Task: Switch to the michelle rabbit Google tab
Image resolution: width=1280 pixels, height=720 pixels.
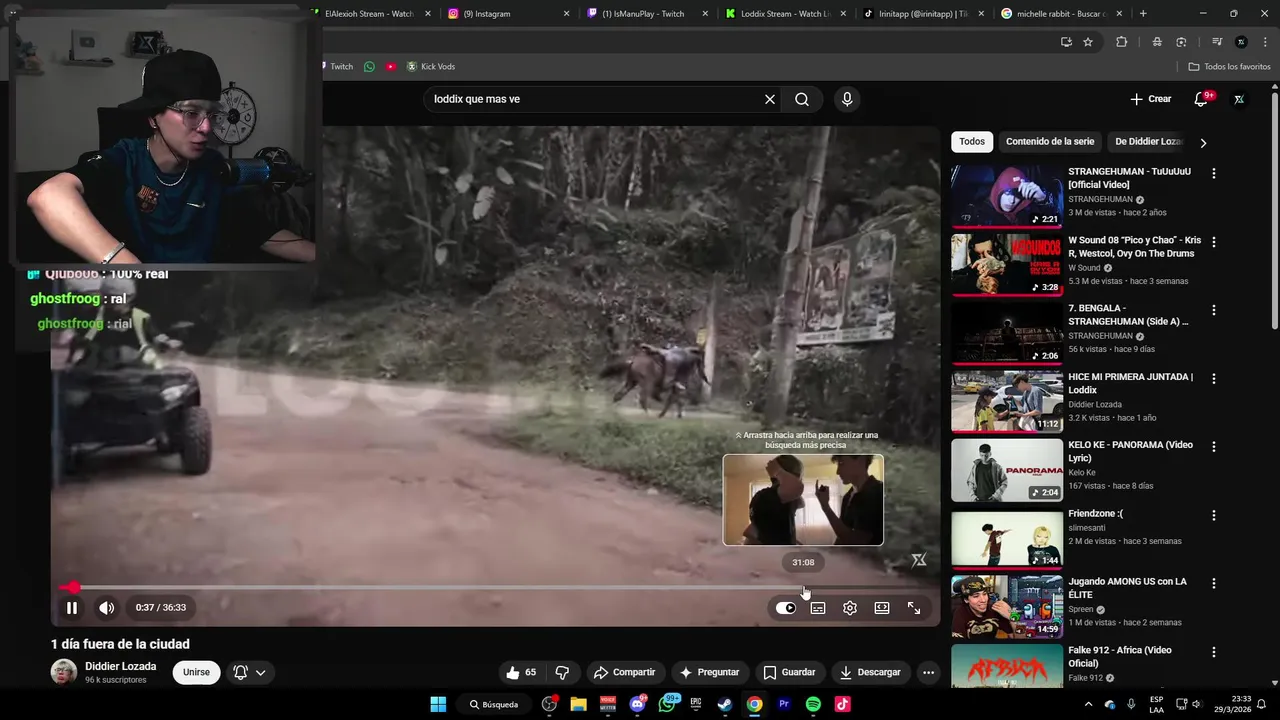Action: (x=1062, y=14)
